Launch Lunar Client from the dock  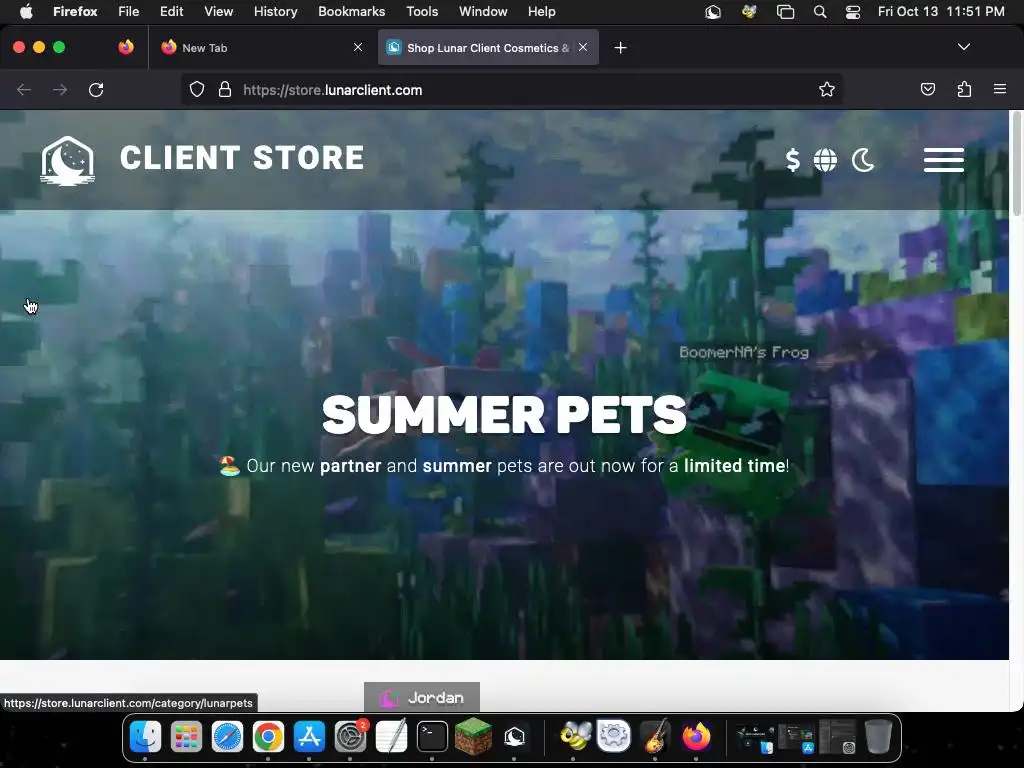515,737
